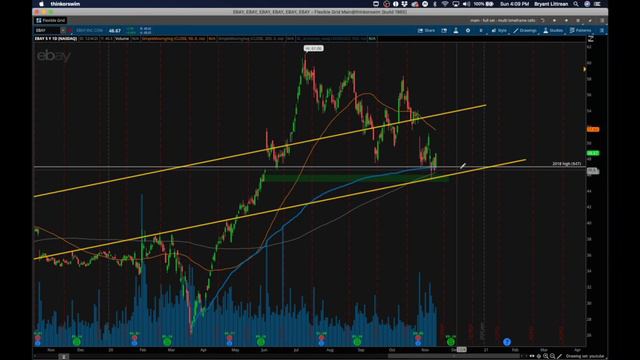Click the green last-price marker on price axis
The height and width of the screenshot is (360, 640).
593,153
